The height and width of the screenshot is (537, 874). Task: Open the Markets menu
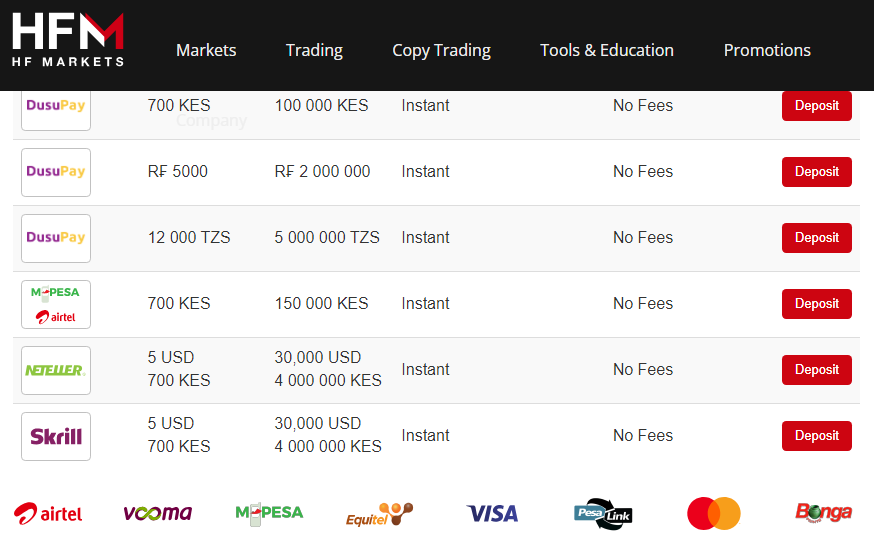click(x=206, y=50)
